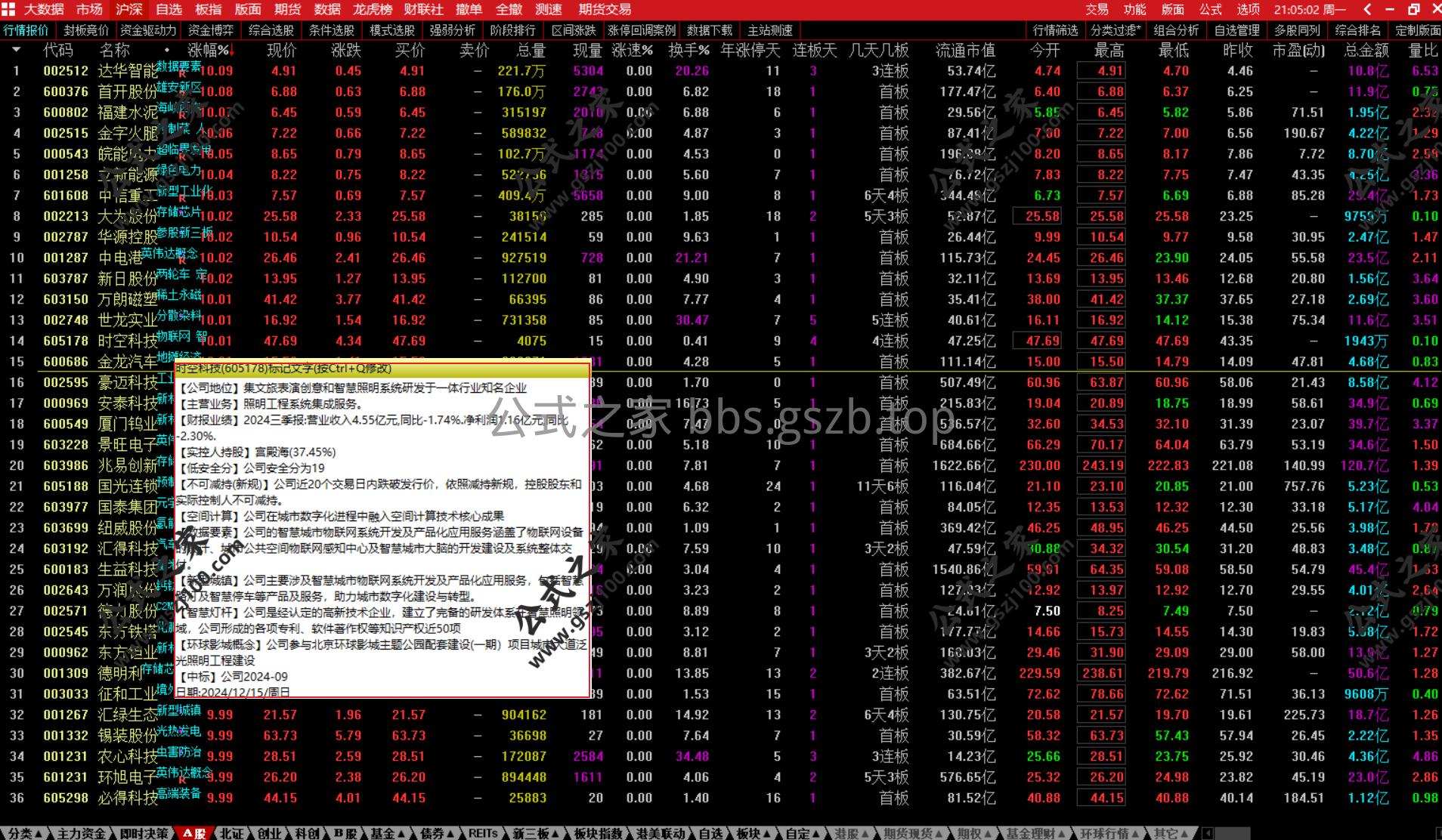Select the 主力资金 bottom tab

[82, 833]
